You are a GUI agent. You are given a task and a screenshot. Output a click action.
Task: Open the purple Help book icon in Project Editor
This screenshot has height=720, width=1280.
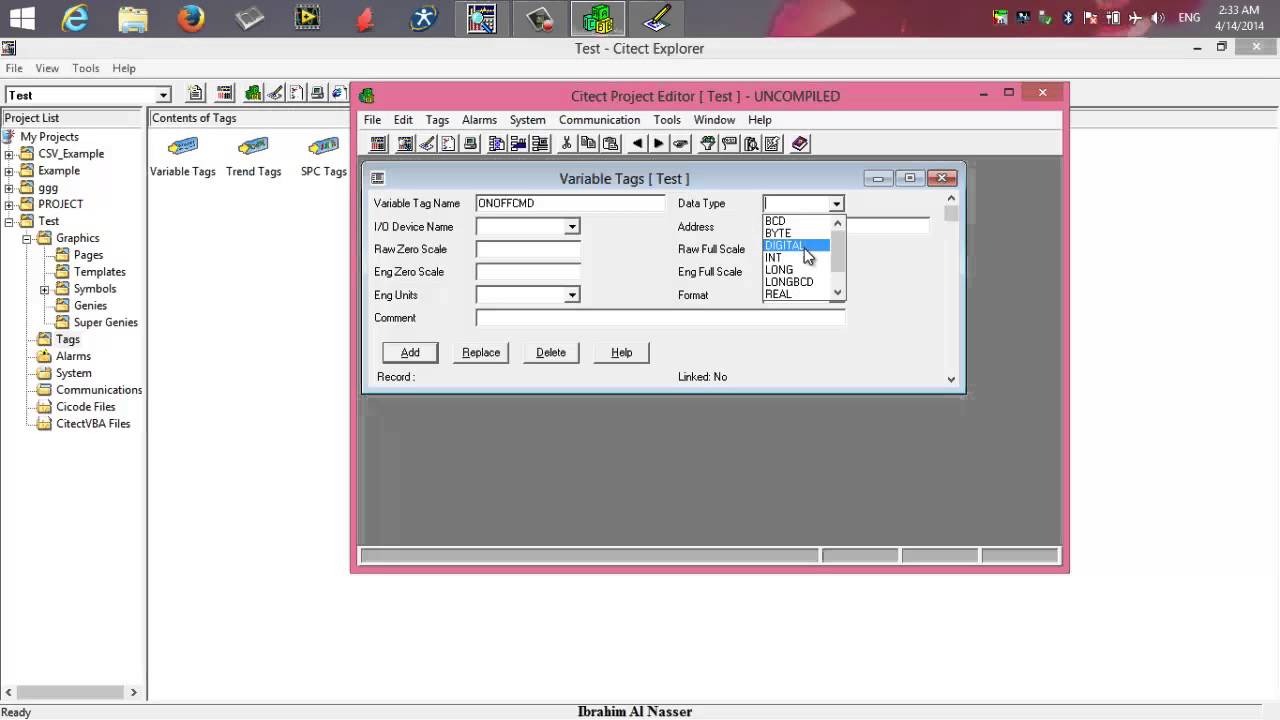(x=800, y=143)
